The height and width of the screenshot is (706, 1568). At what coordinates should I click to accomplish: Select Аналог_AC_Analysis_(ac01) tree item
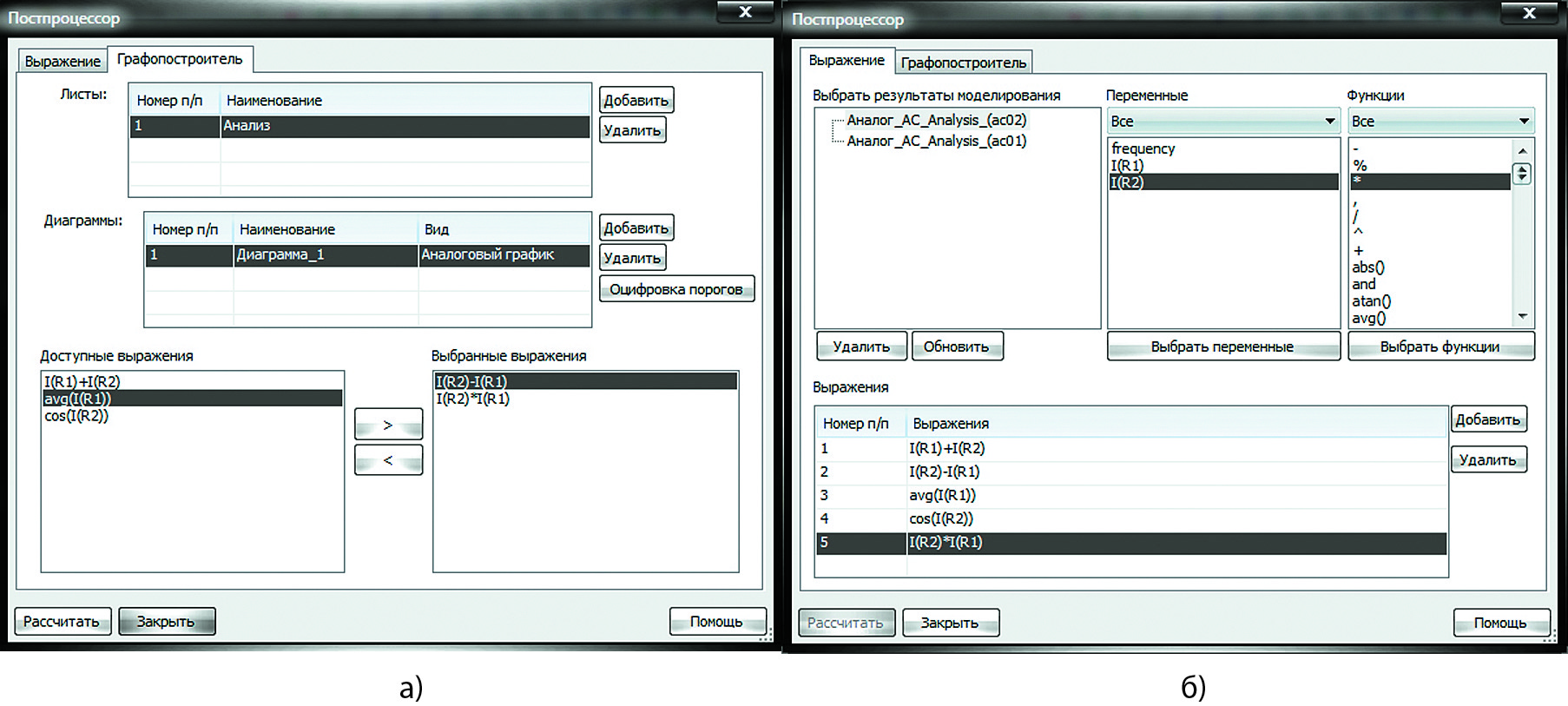[936, 141]
